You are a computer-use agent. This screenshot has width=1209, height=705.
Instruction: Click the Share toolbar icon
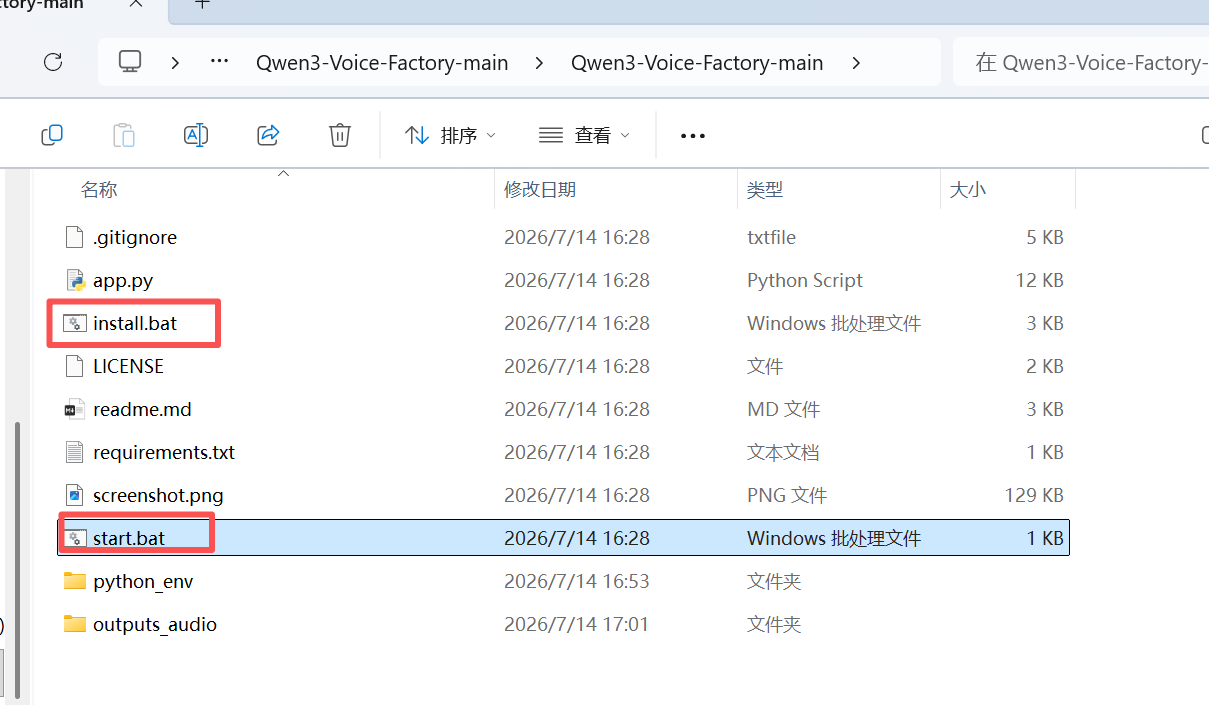(x=268, y=135)
